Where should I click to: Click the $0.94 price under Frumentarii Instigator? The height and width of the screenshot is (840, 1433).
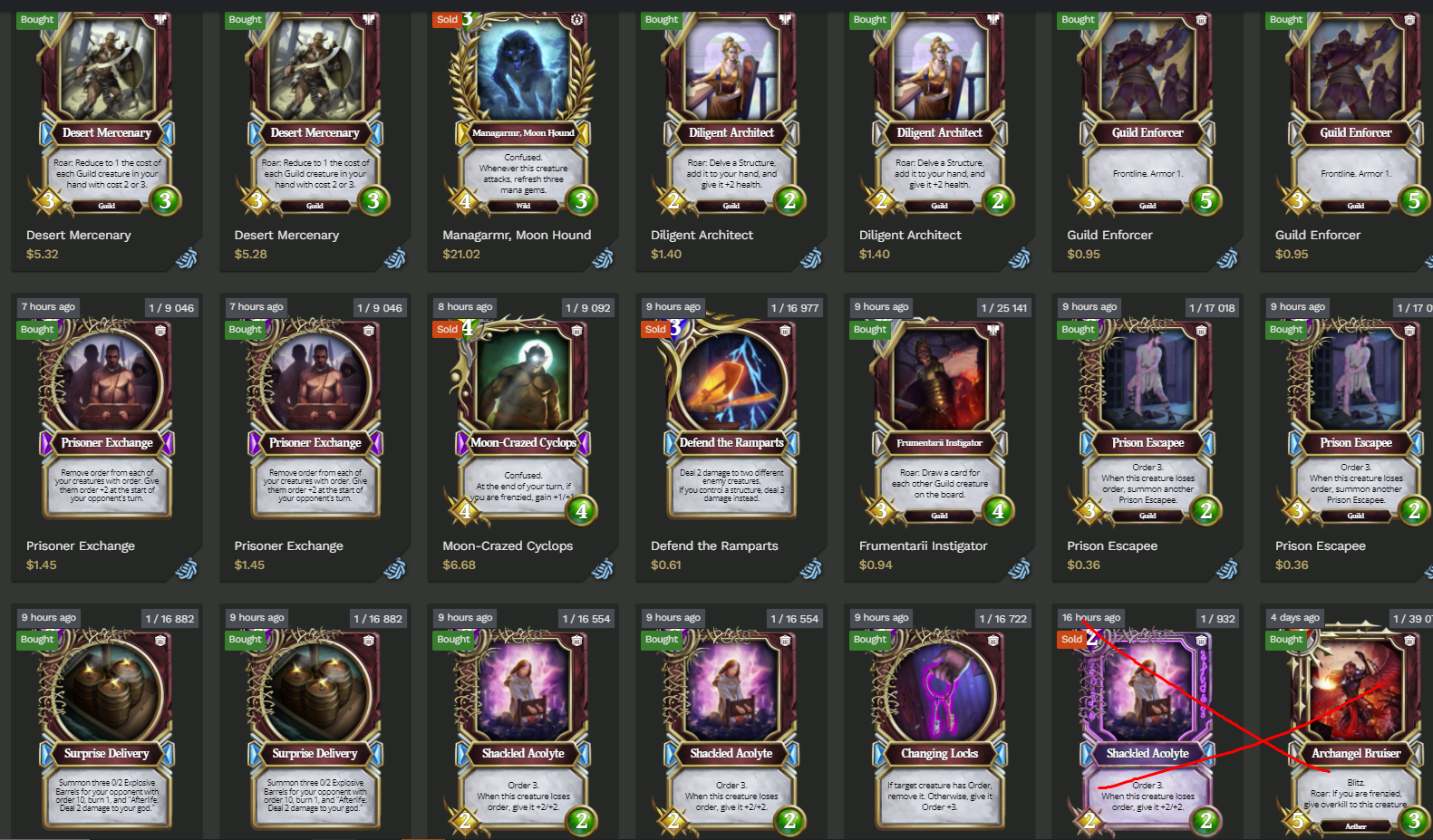(x=876, y=565)
